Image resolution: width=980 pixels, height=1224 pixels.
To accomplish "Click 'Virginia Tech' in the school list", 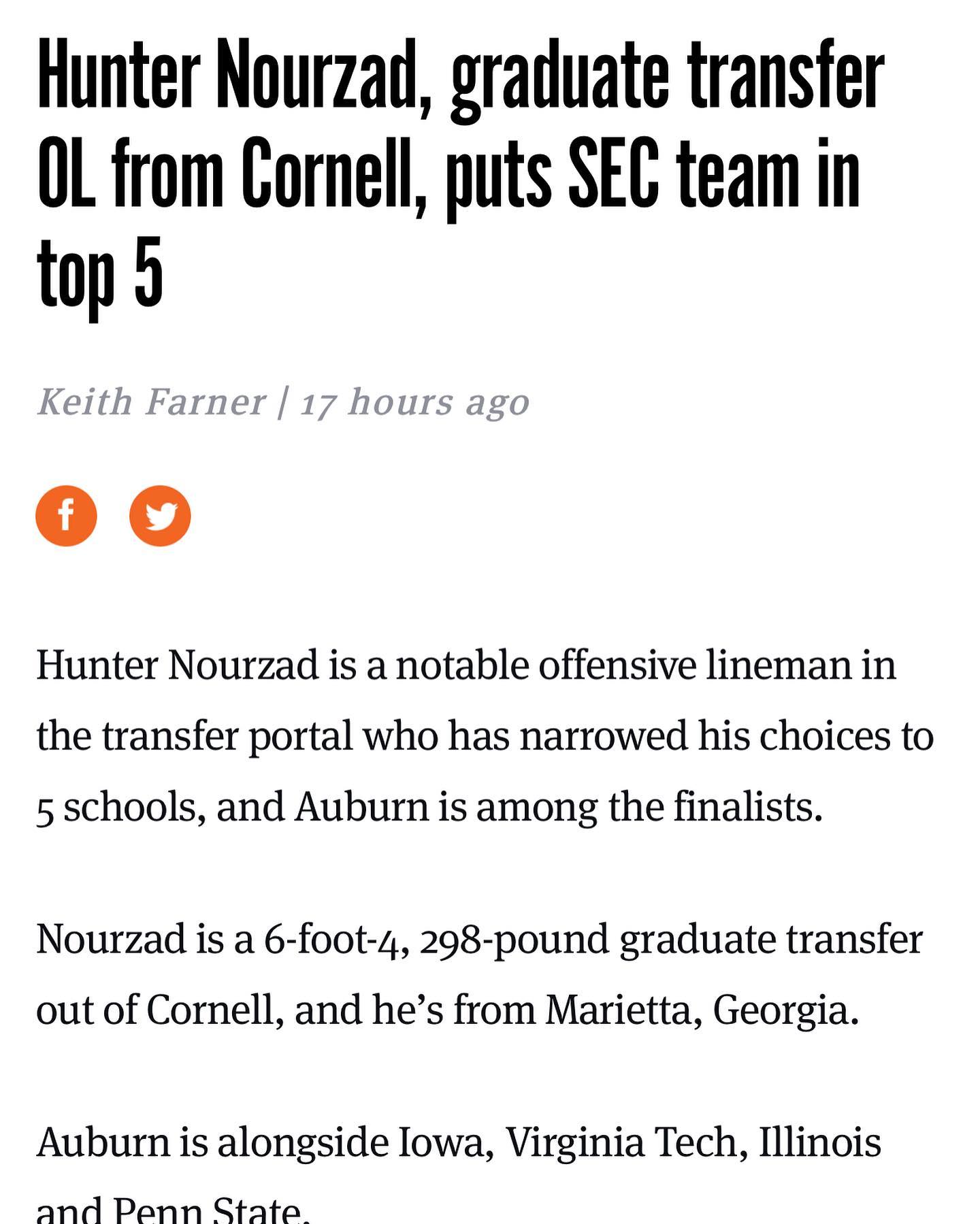I will (x=621, y=1142).
